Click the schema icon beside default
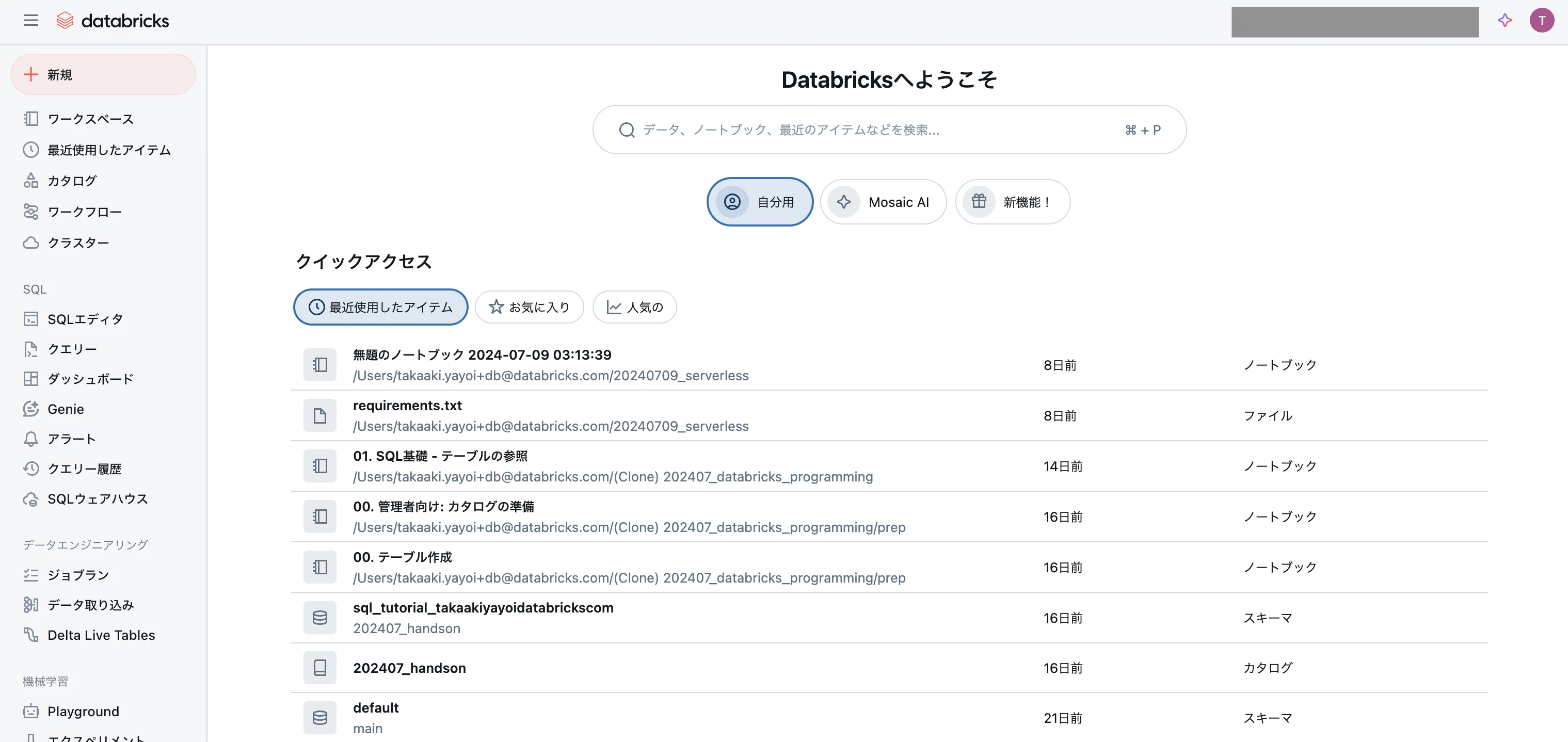 [x=319, y=718]
